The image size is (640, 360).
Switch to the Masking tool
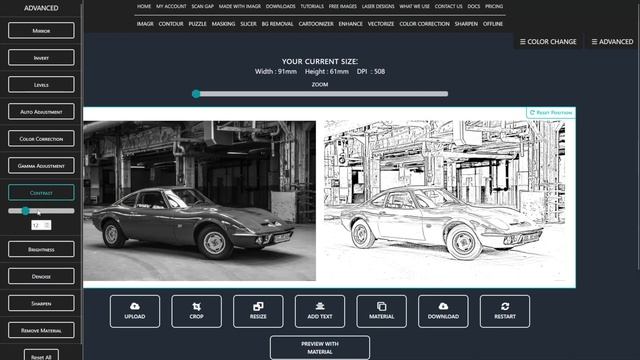[223, 24]
